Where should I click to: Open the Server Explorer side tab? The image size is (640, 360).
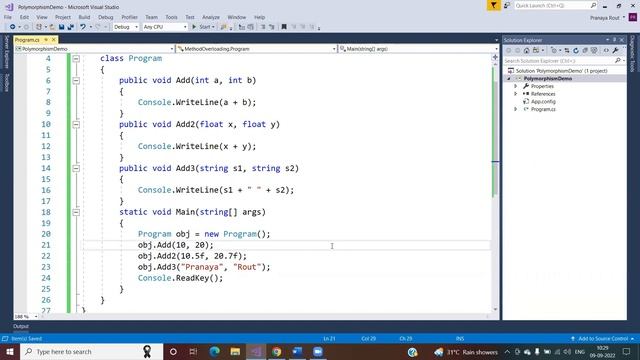pyautogui.click(x=6, y=52)
